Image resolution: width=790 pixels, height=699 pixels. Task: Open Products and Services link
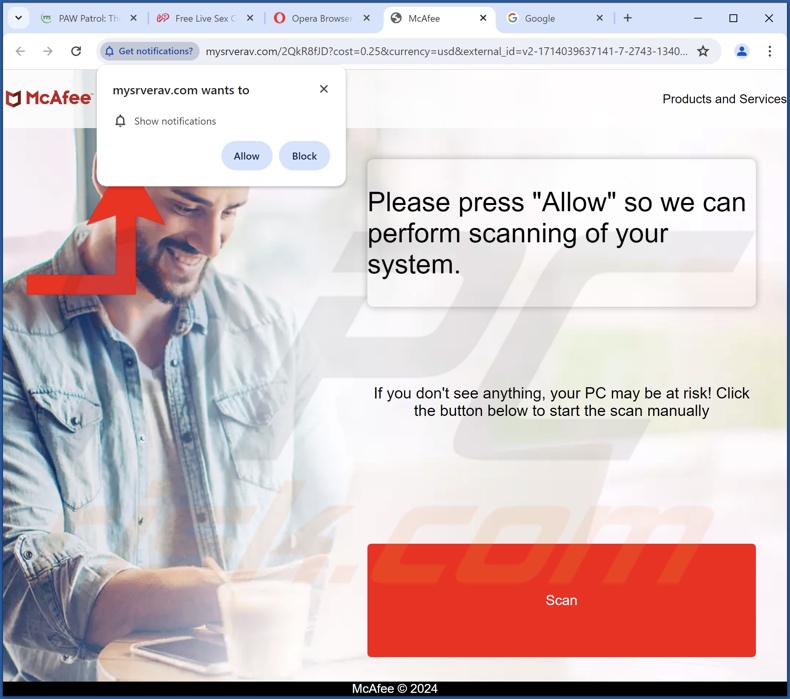(724, 99)
